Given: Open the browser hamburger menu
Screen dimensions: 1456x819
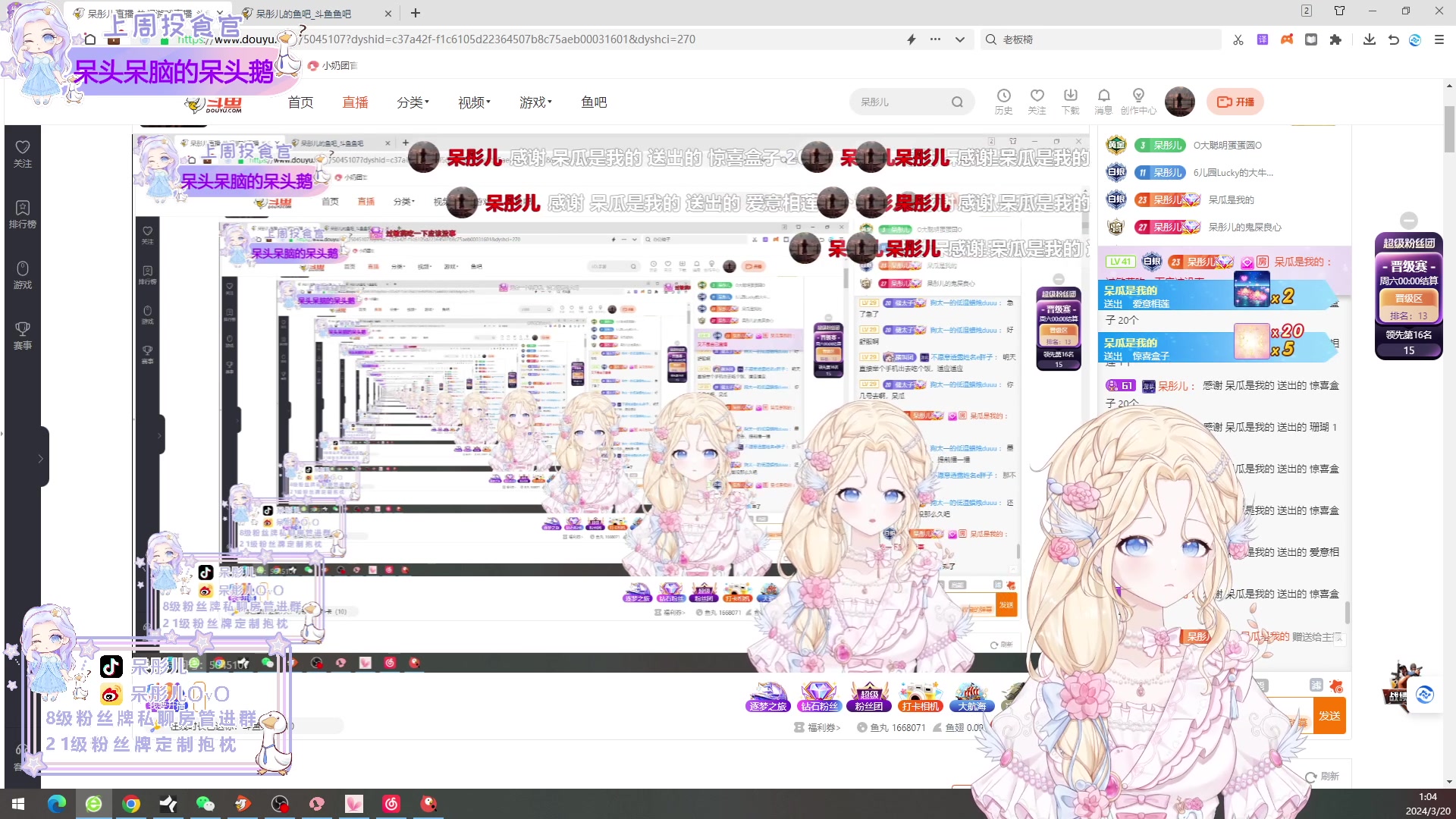Looking at the screenshot, I should click(1439, 39).
